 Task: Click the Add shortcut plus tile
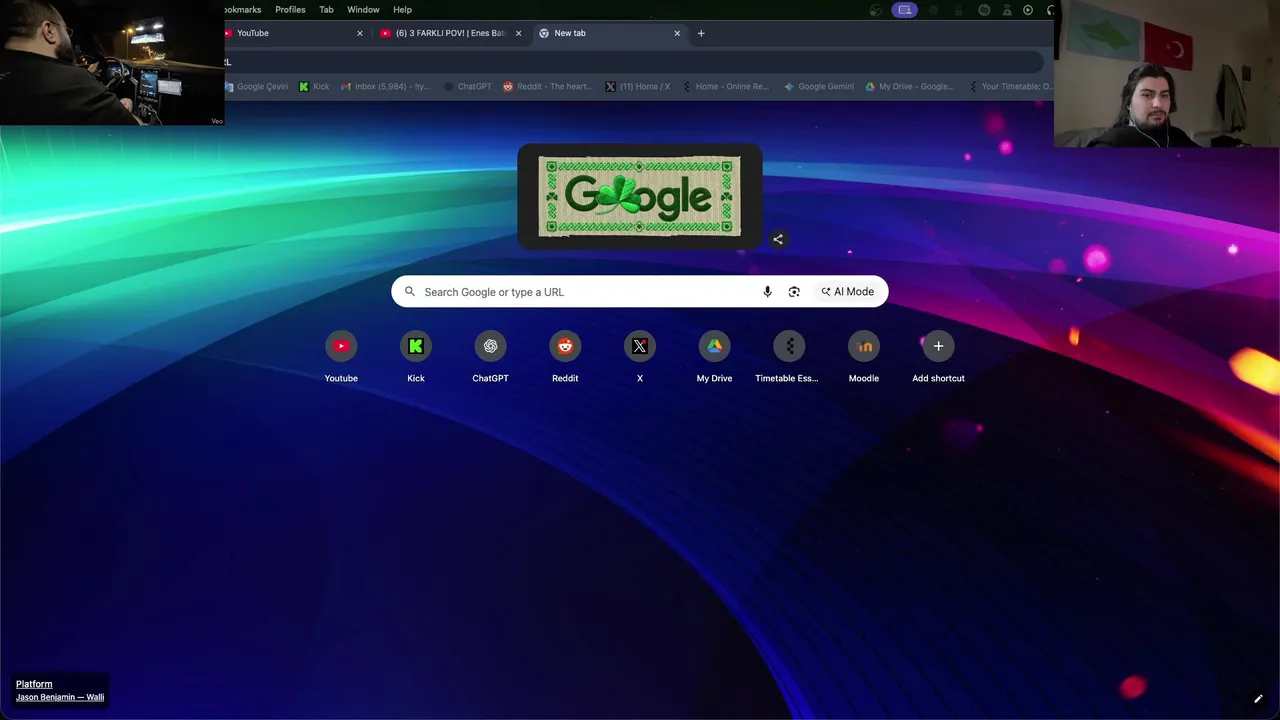click(938, 358)
